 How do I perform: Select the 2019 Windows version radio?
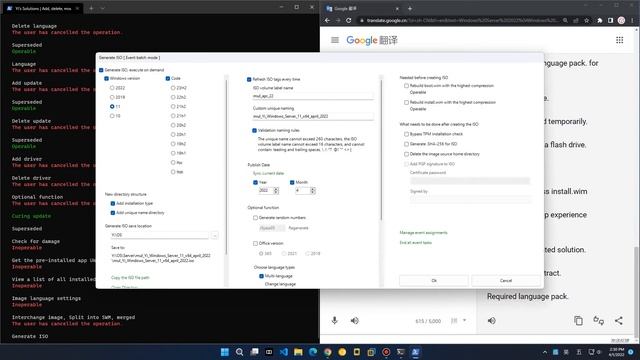pos(112,97)
